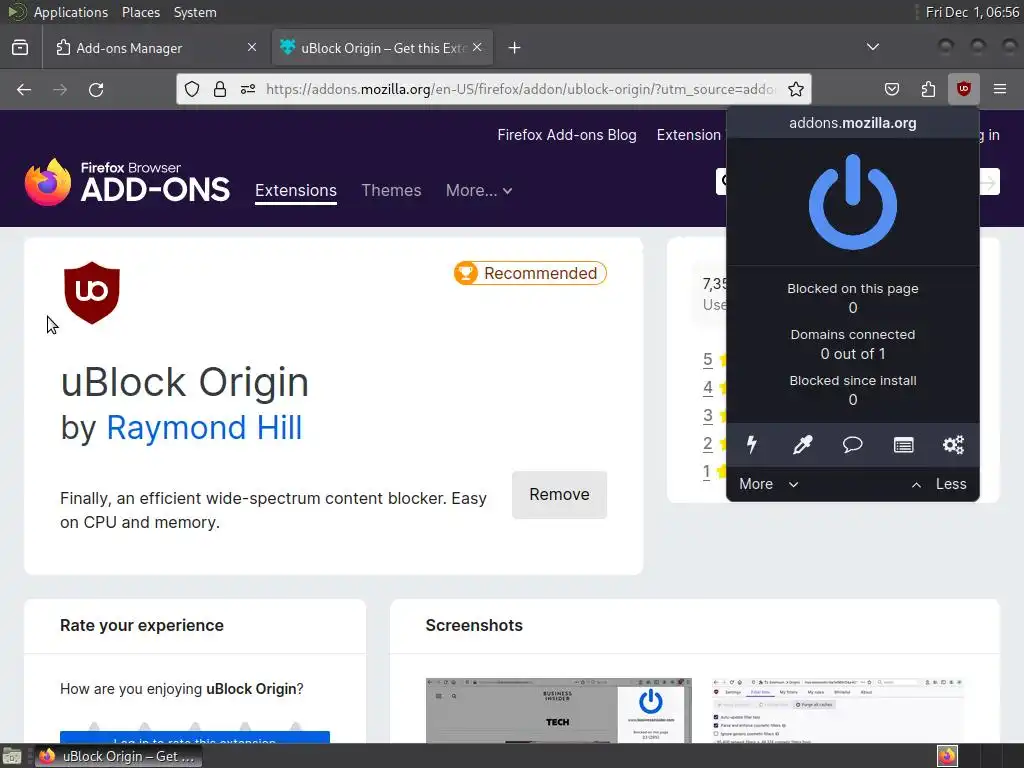
Task: Bookmark this page with star icon
Action: [x=795, y=89]
